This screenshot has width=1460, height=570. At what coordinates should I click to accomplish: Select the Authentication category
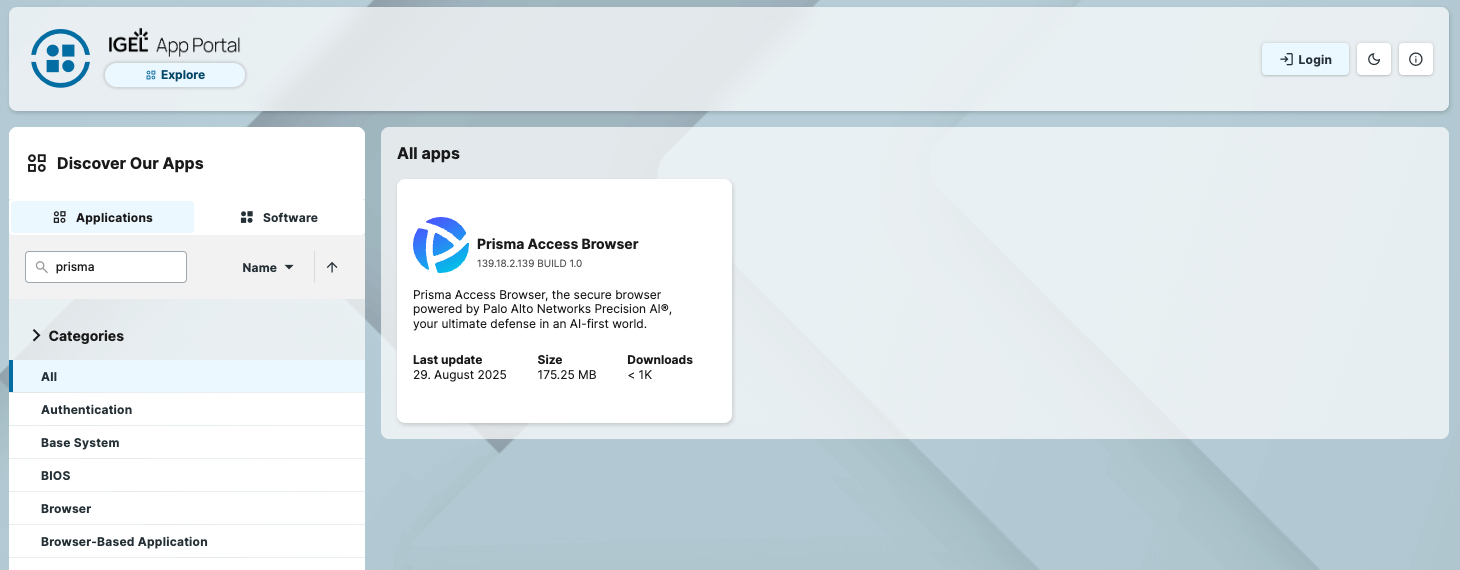[187, 410]
